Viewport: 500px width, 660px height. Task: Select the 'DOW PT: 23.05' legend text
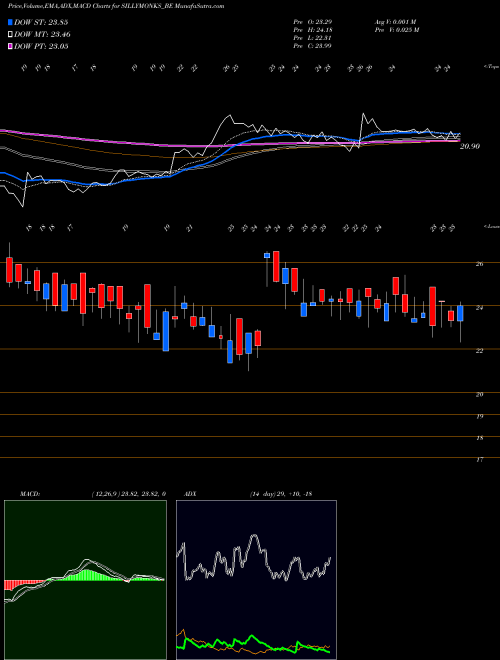click(41, 46)
